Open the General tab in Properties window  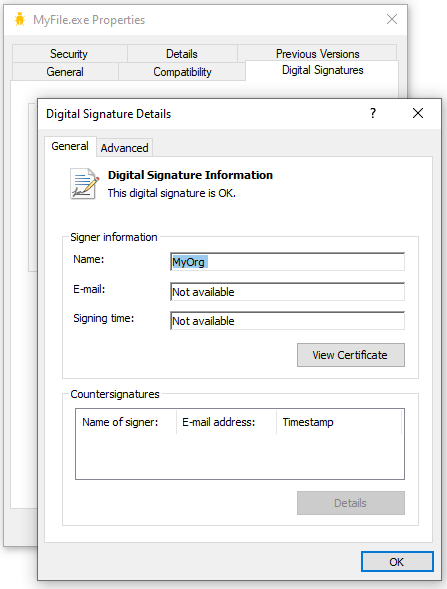(x=65, y=71)
